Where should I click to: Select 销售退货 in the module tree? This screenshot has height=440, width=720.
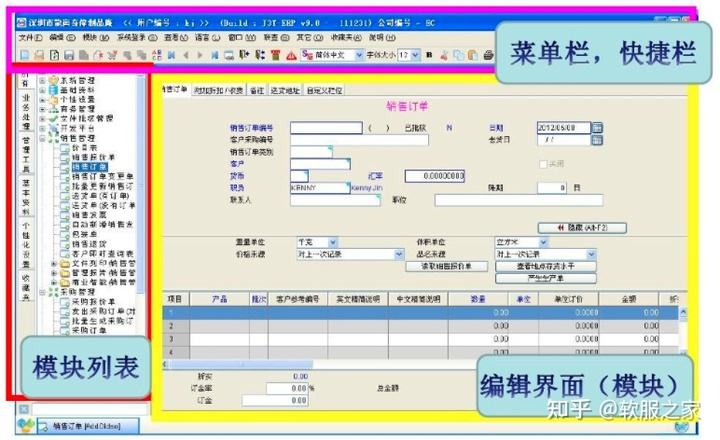(89, 244)
